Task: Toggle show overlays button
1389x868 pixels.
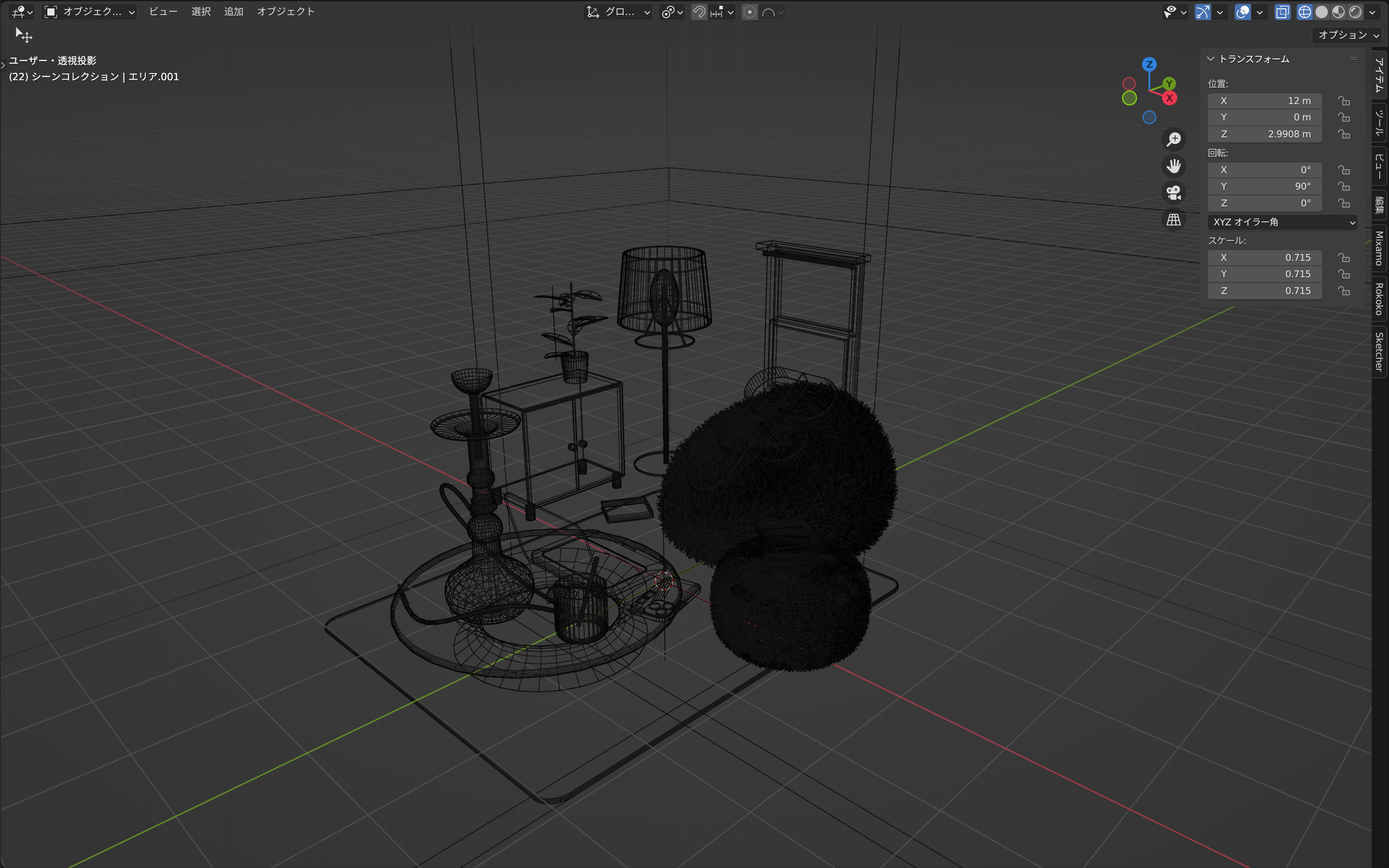Action: click(1243, 12)
